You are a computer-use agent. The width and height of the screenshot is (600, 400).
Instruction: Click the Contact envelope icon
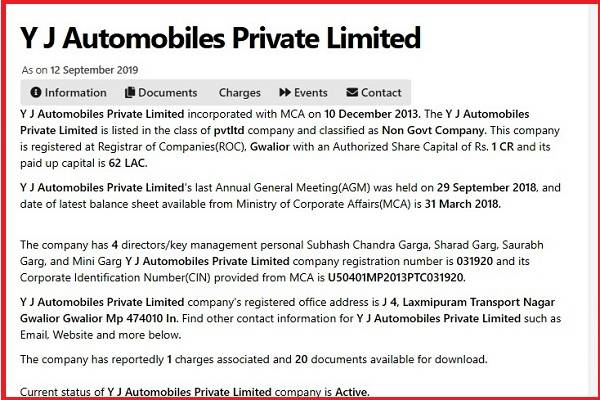[x=352, y=92]
